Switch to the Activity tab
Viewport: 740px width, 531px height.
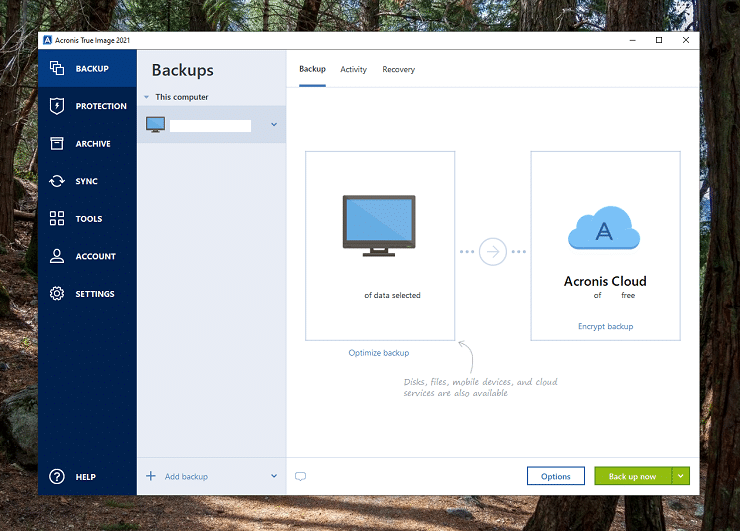(x=353, y=69)
